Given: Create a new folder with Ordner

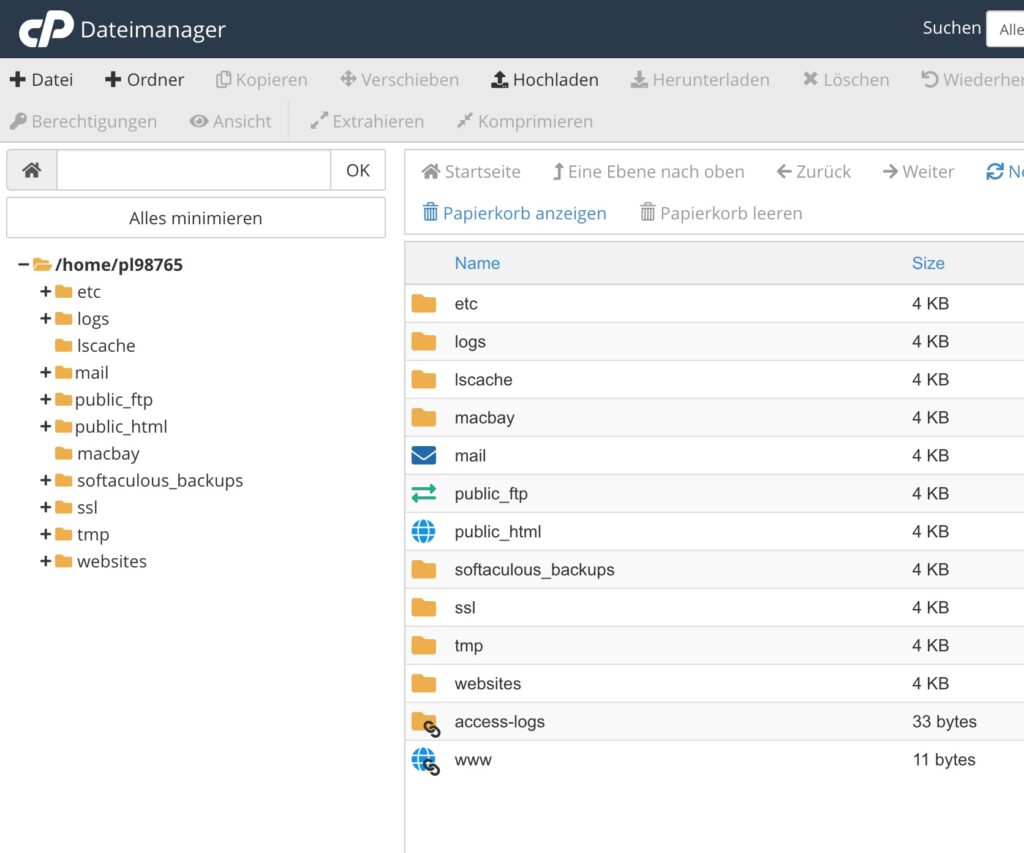Looking at the screenshot, I should (144, 80).
